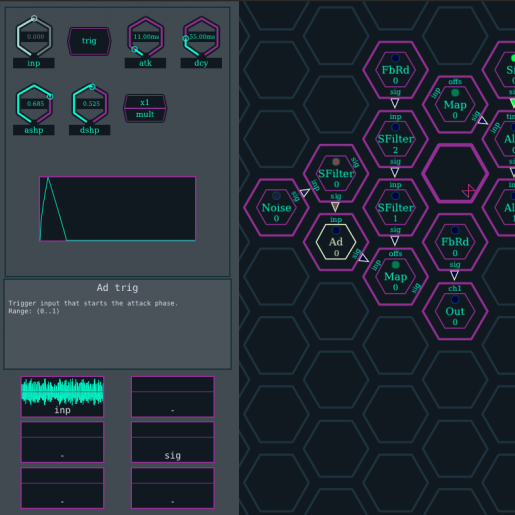The width and height of the screenshot is (515, 515).
Task: Select the Map 0 node beside SFilter 2
Action: [455, 105]
